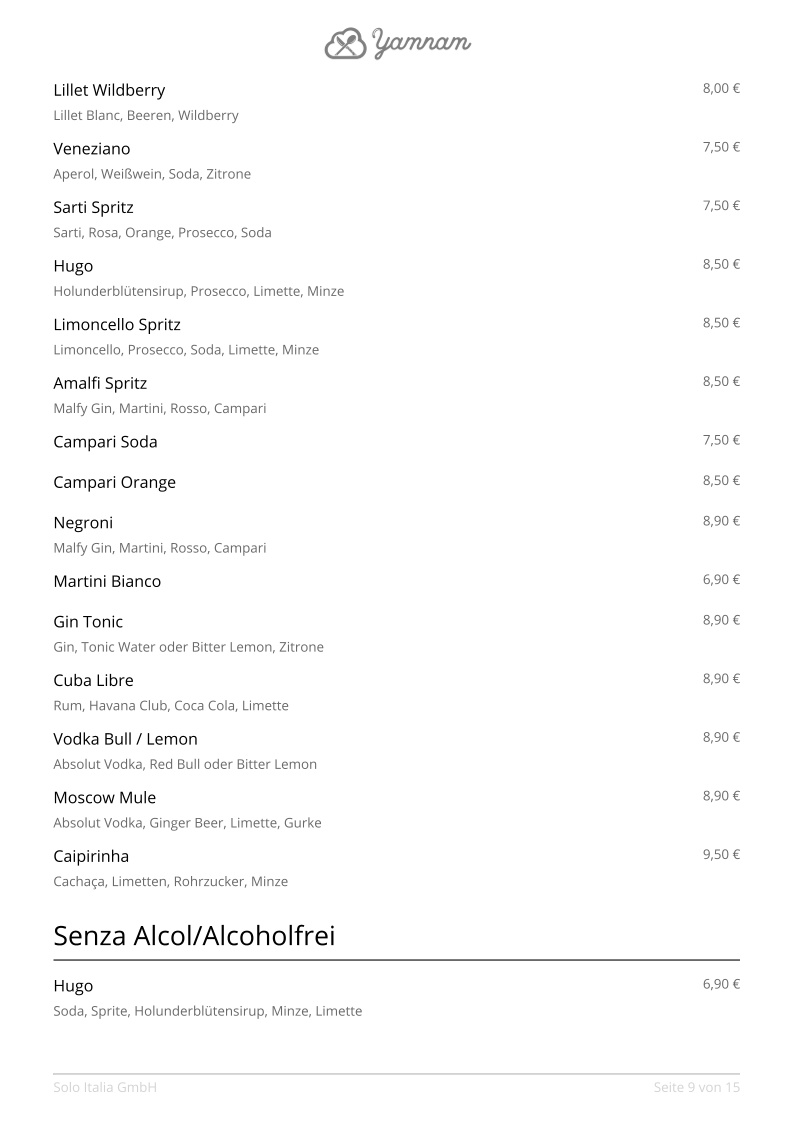Select the Sarti Spritz entry
Screen dimensions: 793x1122
click(93, 208)
